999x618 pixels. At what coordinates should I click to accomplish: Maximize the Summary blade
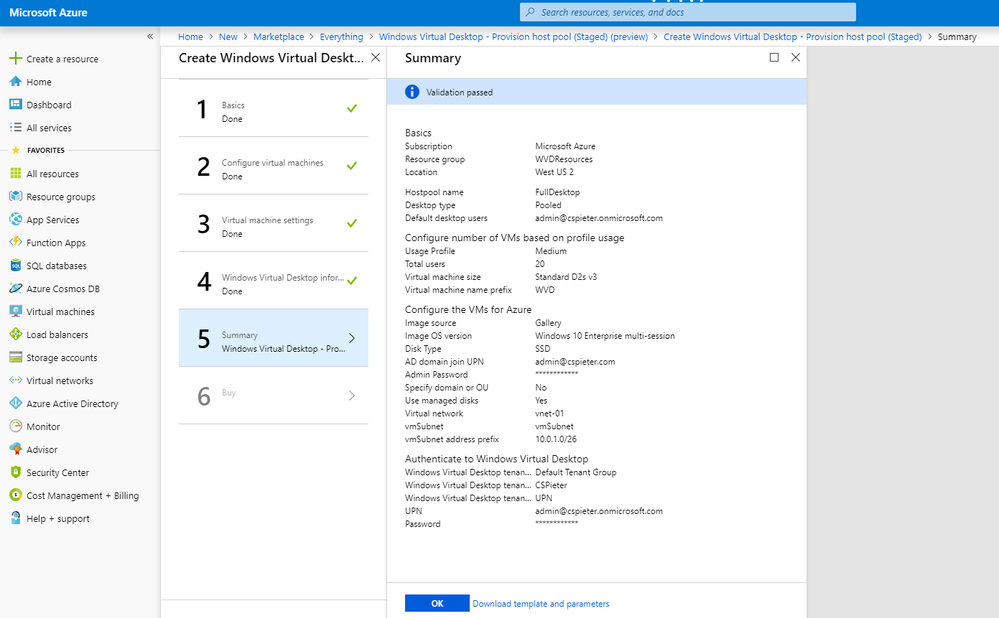pyautogui.click(x=774, y=57)
